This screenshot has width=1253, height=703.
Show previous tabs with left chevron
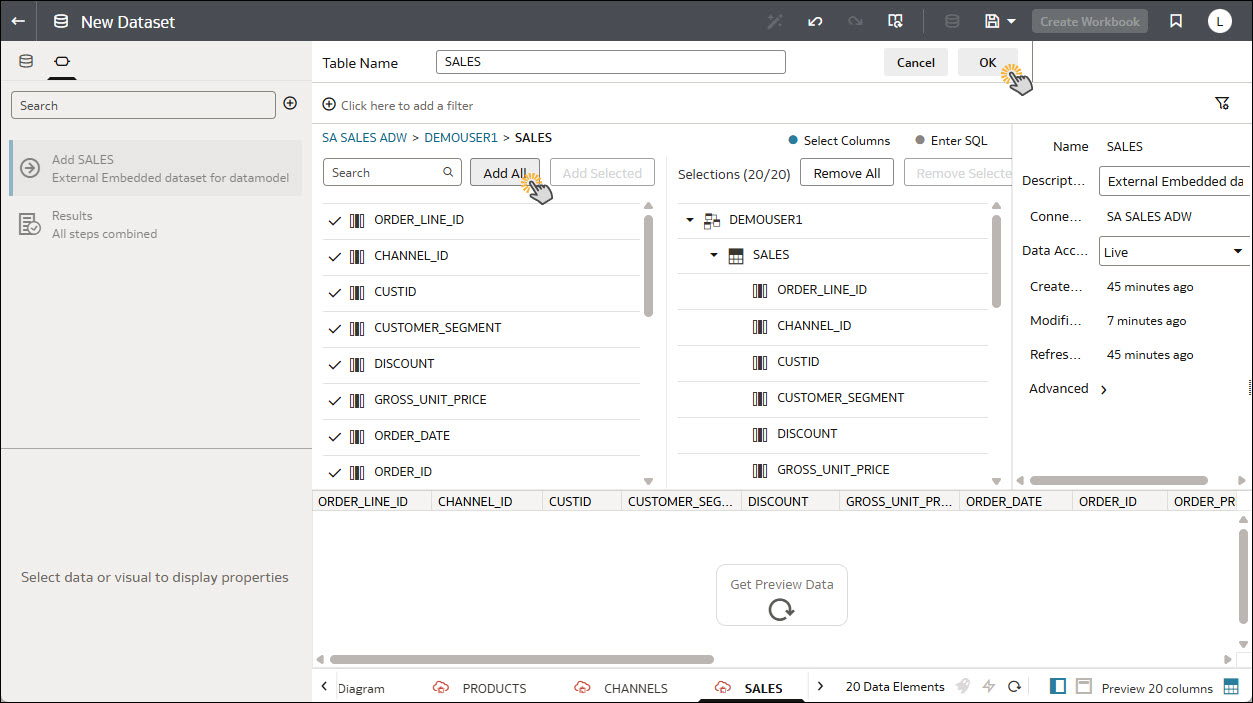[324, 687]
